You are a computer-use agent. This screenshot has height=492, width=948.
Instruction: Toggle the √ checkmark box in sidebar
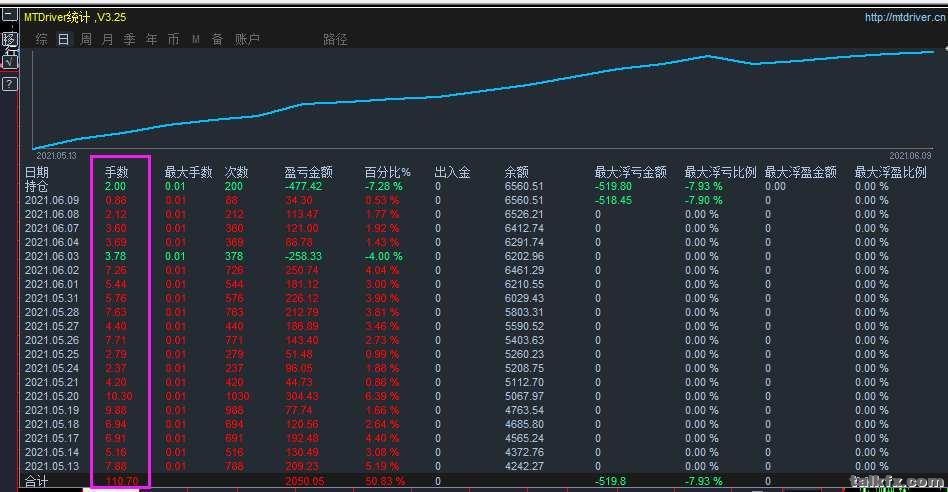click(x=10, y=62)
